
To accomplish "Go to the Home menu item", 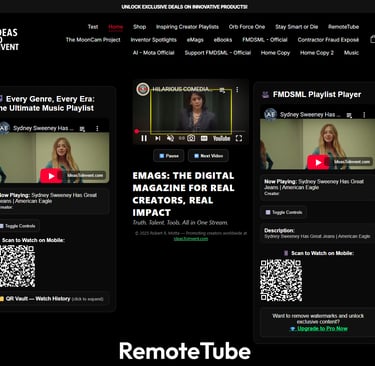I will pyautogui.click(x=116, y=27).
